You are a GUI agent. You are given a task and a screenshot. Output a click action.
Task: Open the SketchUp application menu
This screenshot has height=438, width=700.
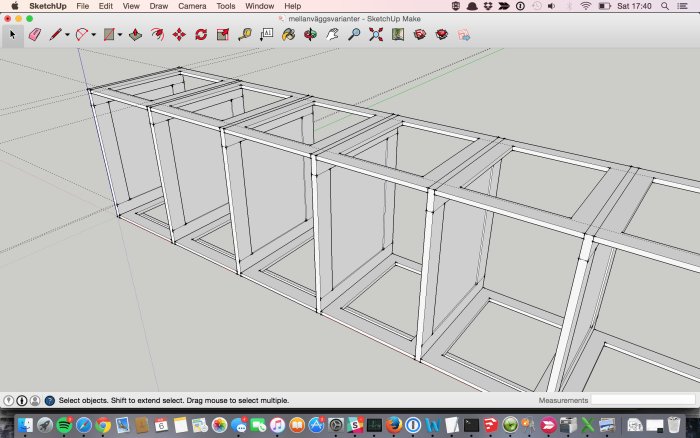point(48,6)
